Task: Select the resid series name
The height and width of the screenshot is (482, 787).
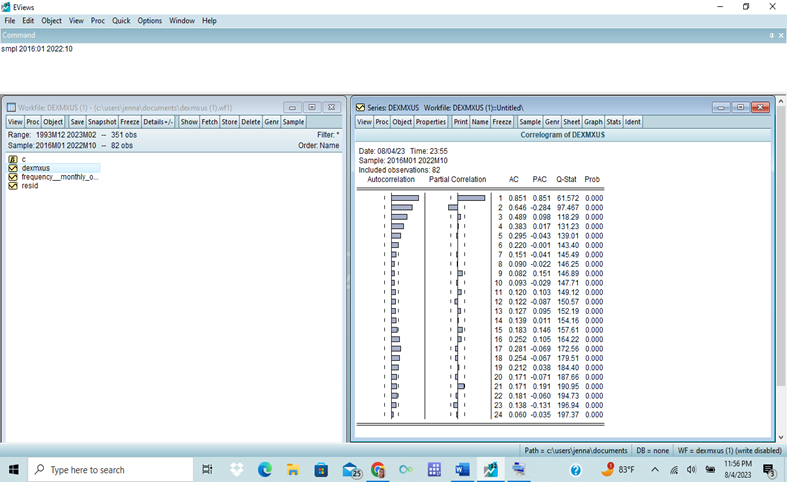Action: pos(30,186)
